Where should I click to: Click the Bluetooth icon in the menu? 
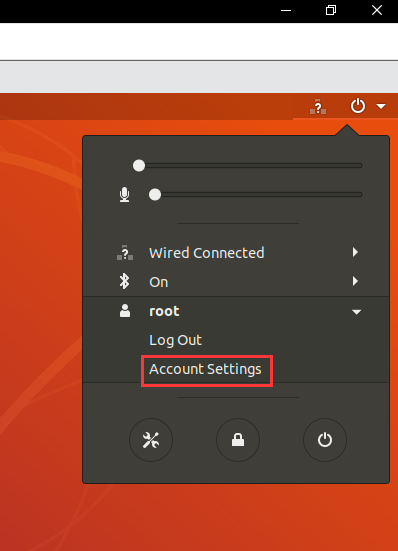coord(124,281)
